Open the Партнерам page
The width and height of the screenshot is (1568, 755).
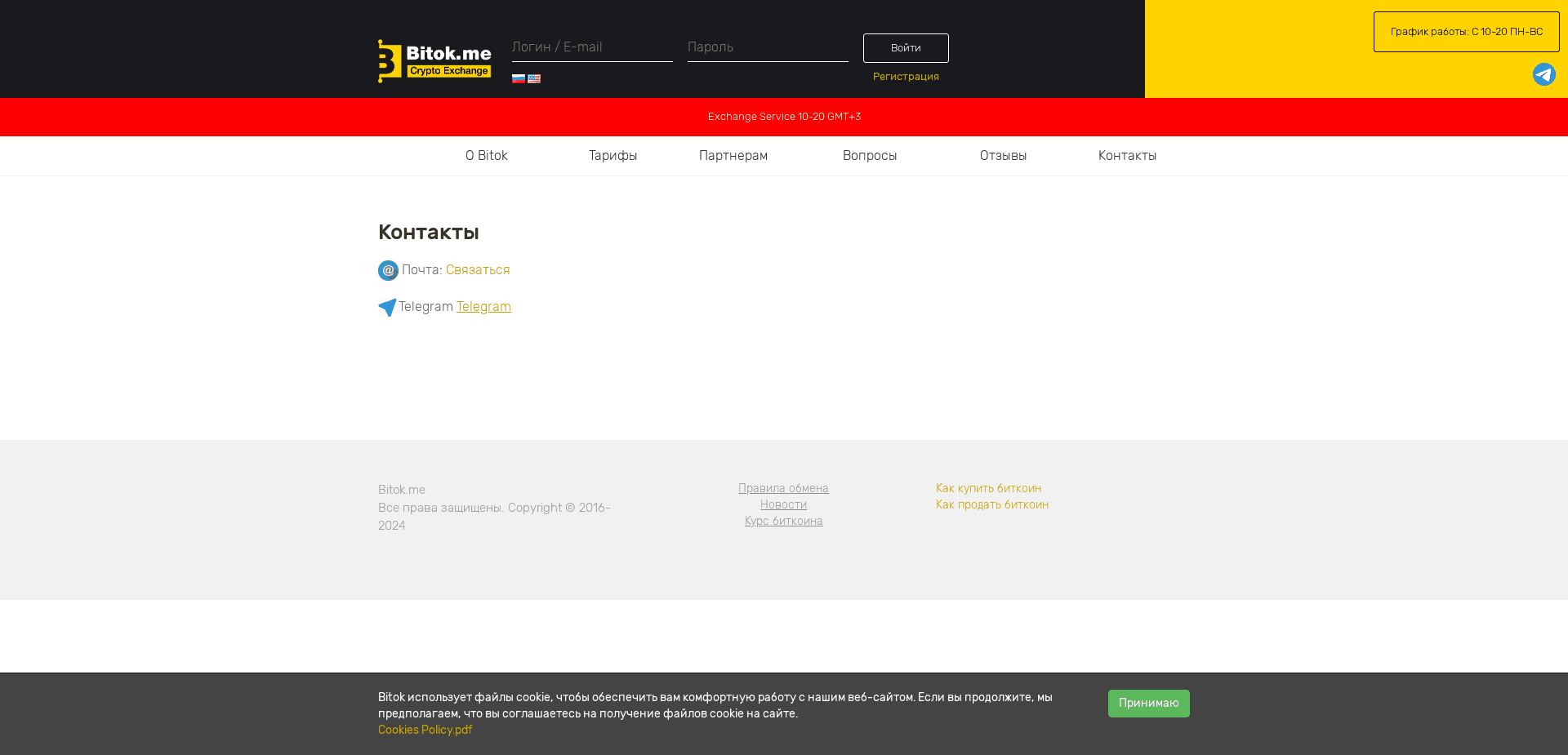coord(733,155)
